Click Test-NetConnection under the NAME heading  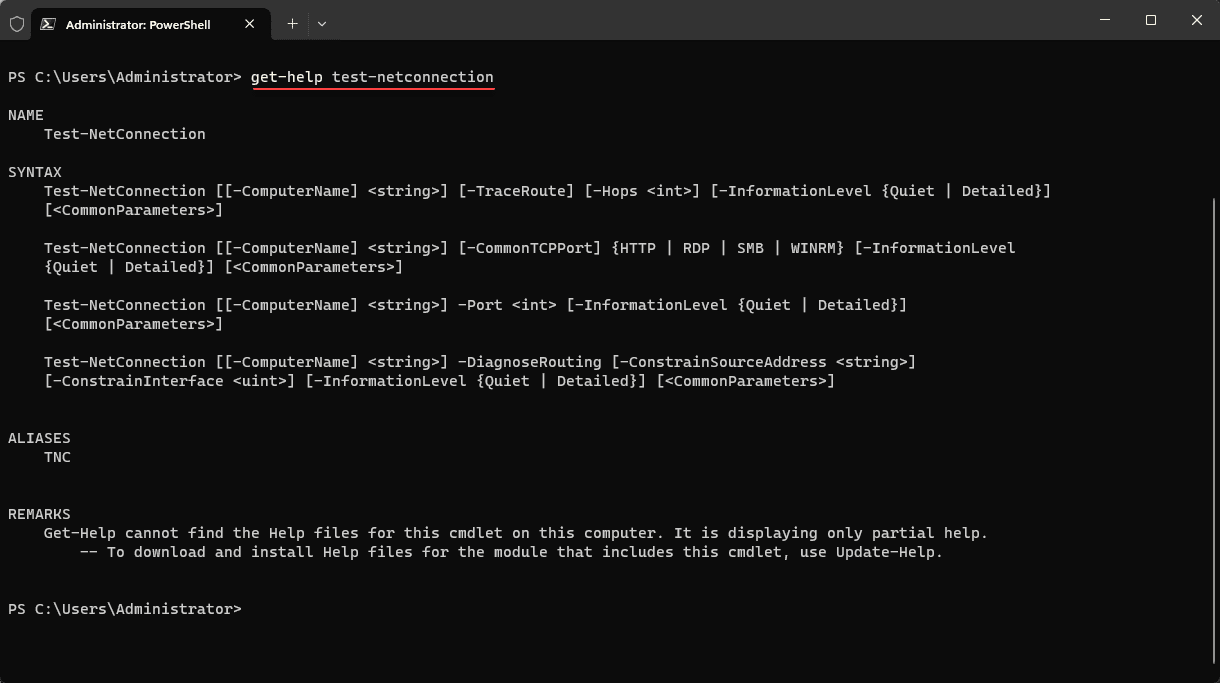pos(125,134)
